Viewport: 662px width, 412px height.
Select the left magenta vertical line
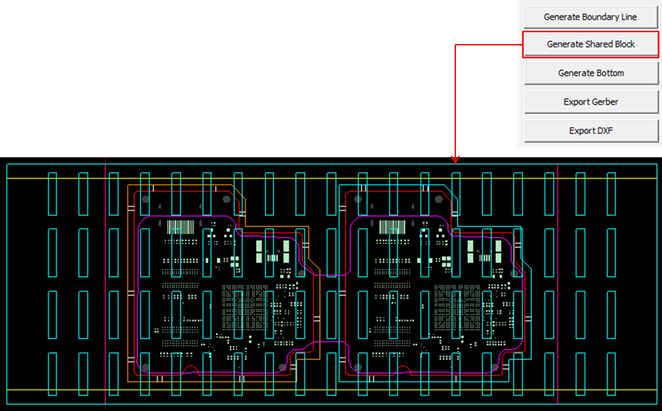[x=105, y=300]
